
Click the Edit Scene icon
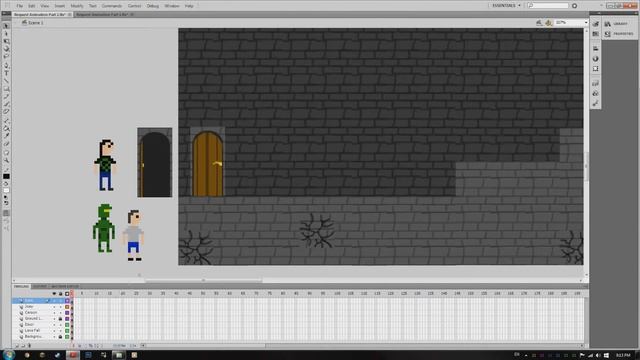pyautogui.click(x=539, y=23)
